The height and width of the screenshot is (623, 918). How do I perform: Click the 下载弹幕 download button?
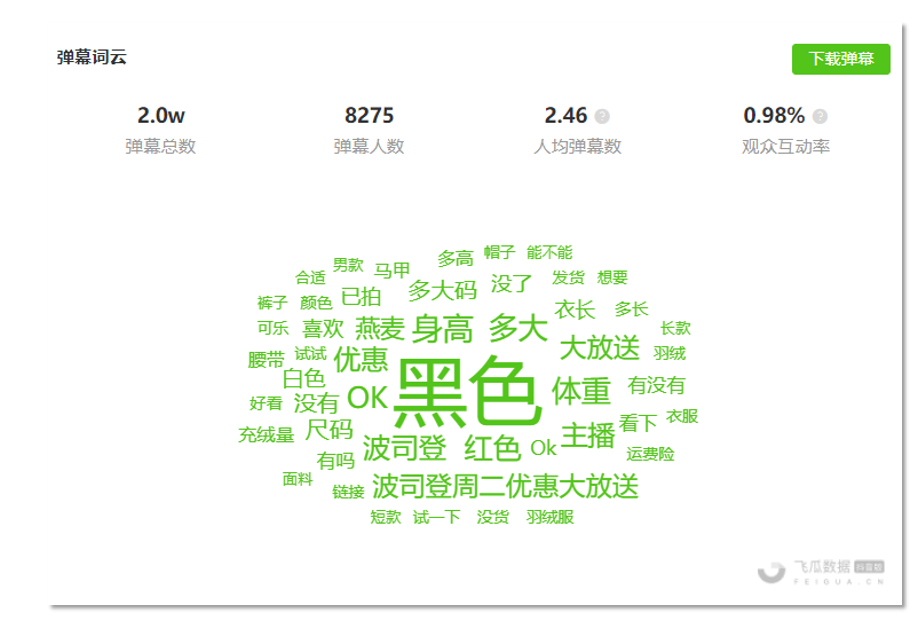[x=841, y=59]
